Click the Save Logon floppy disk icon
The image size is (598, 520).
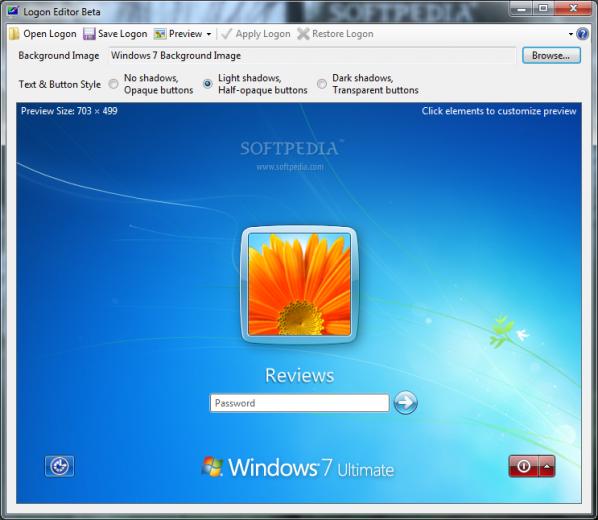(89, 34)
